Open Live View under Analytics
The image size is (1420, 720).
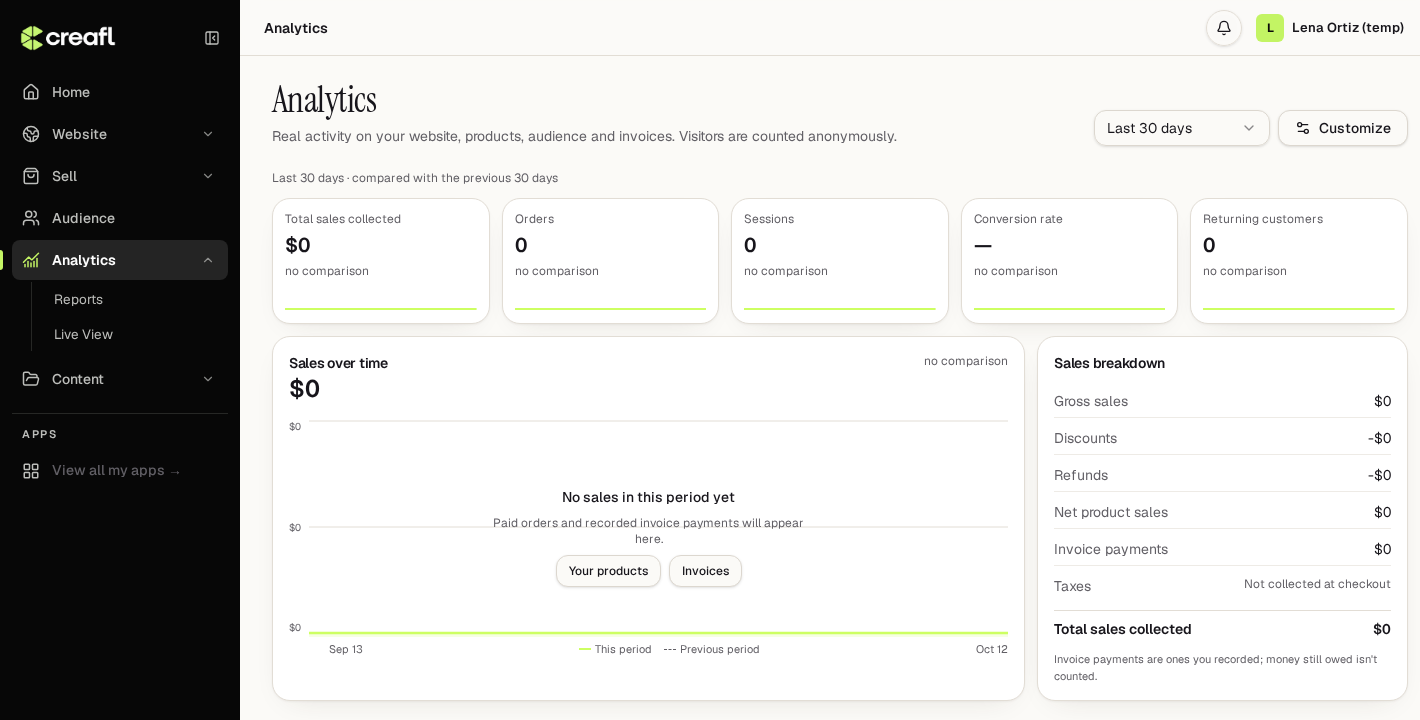[x=83, y=334]
